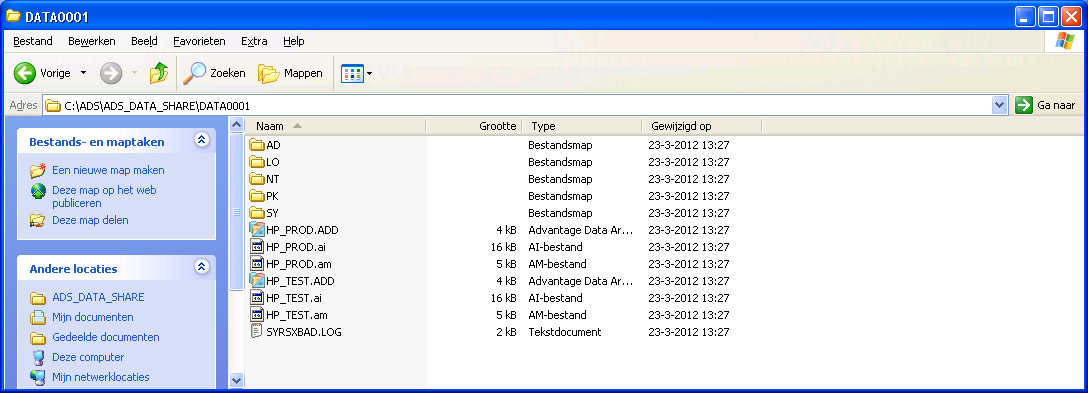Screen dimensions: 1088x393
Task: Open the Bestand menu
Action: point(33,41)
